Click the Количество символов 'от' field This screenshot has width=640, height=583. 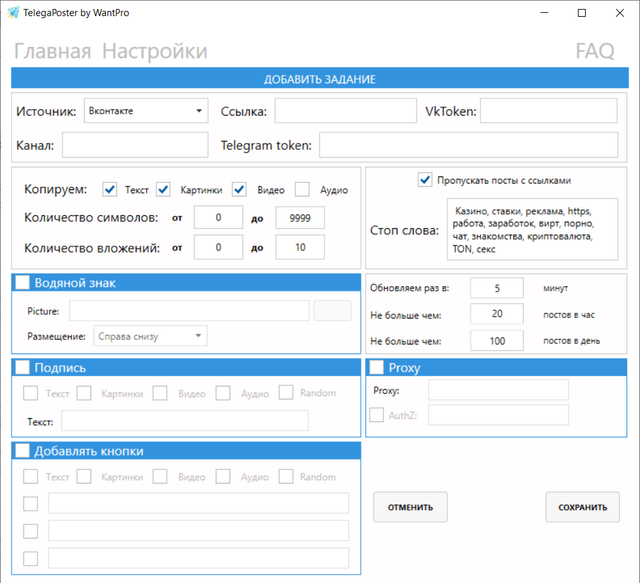(x=218, y=218)
